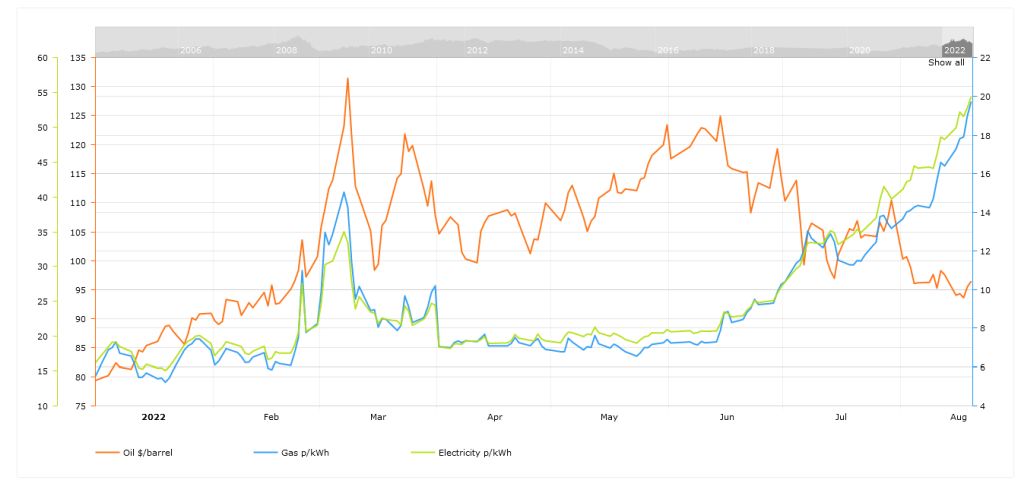This screenshot has width=1024, height=490.
Task: Click the 35 value on the electricity axis
Action: (43, 232)
